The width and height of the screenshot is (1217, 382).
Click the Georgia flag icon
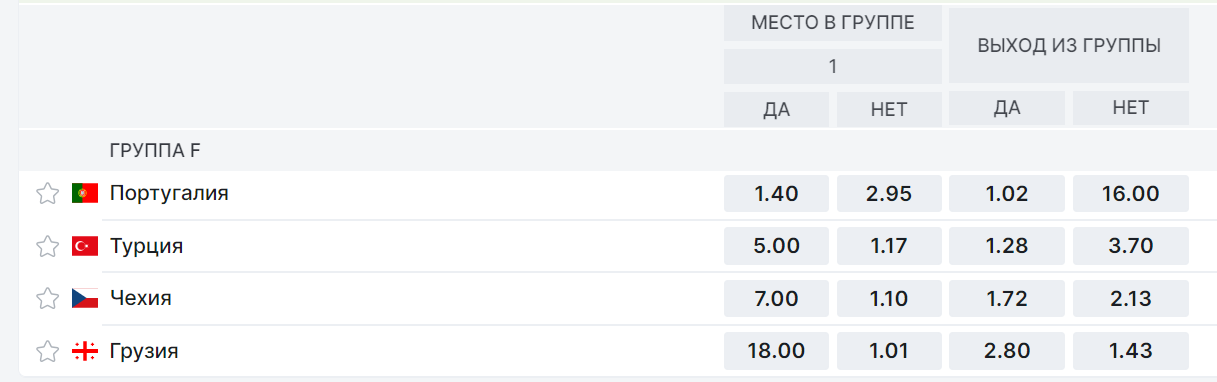[85, 351]
